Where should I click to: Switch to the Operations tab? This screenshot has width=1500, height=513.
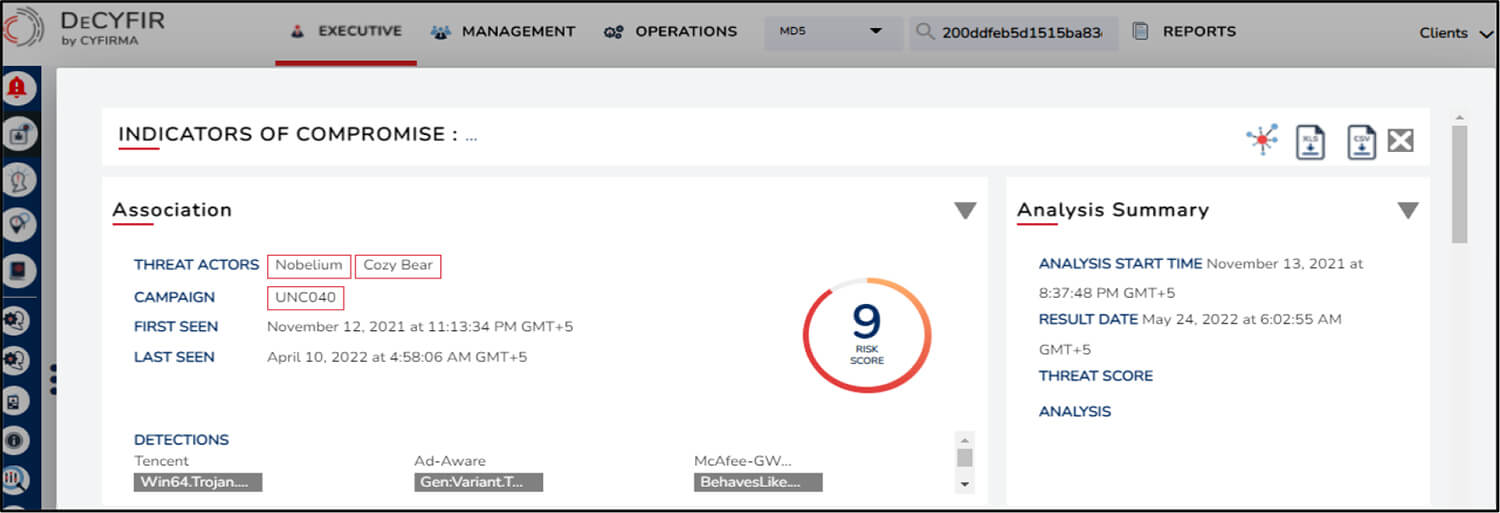[x=671, y=31]
